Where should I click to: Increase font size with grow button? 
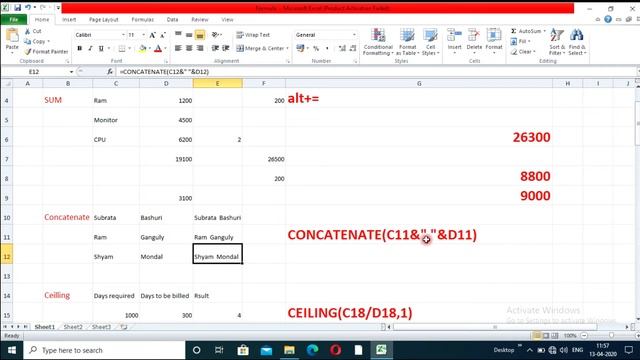pyautogui.click(x=152, y=35)
